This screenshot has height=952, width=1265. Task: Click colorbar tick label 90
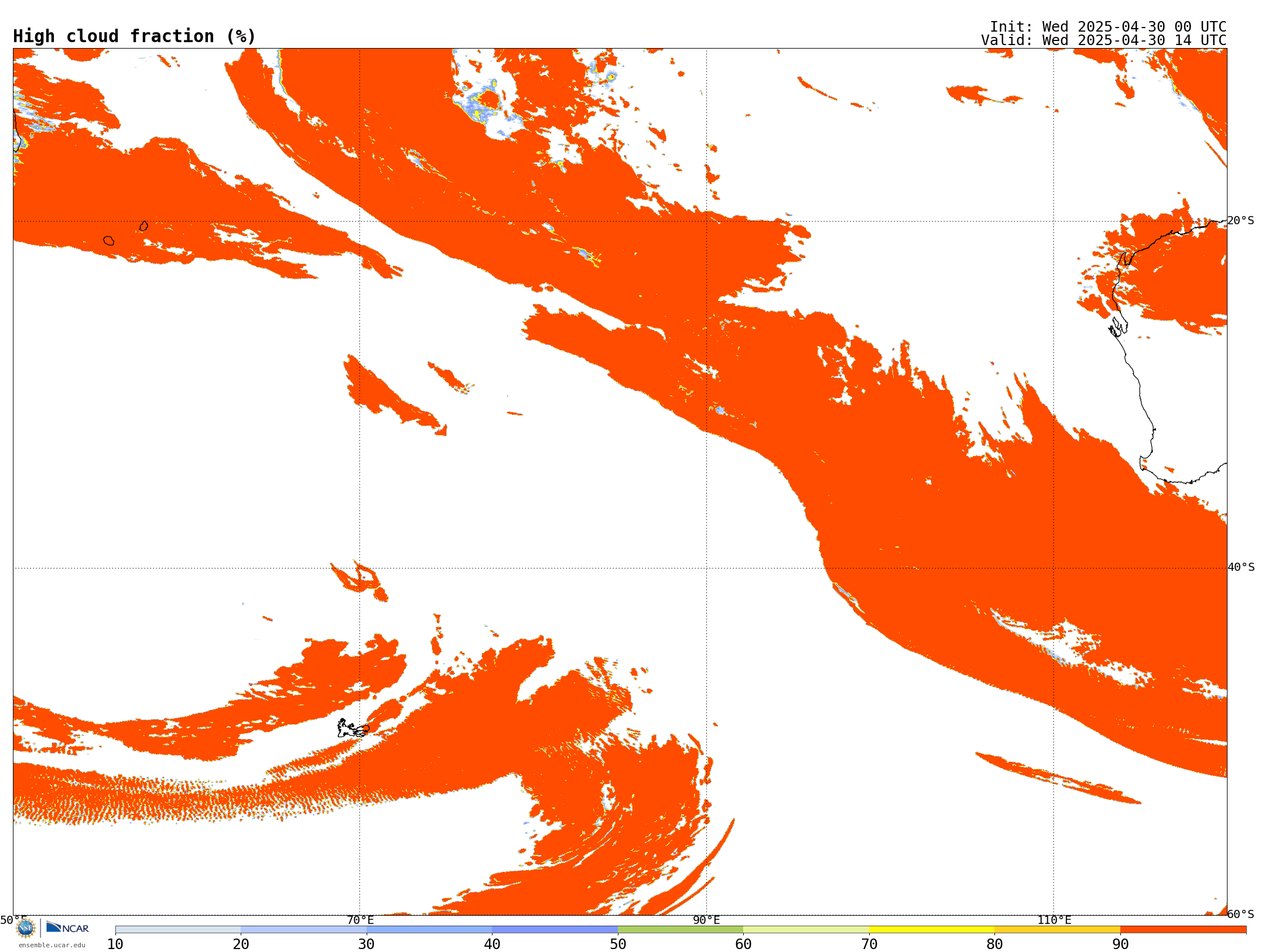(x=1120, y=944)
